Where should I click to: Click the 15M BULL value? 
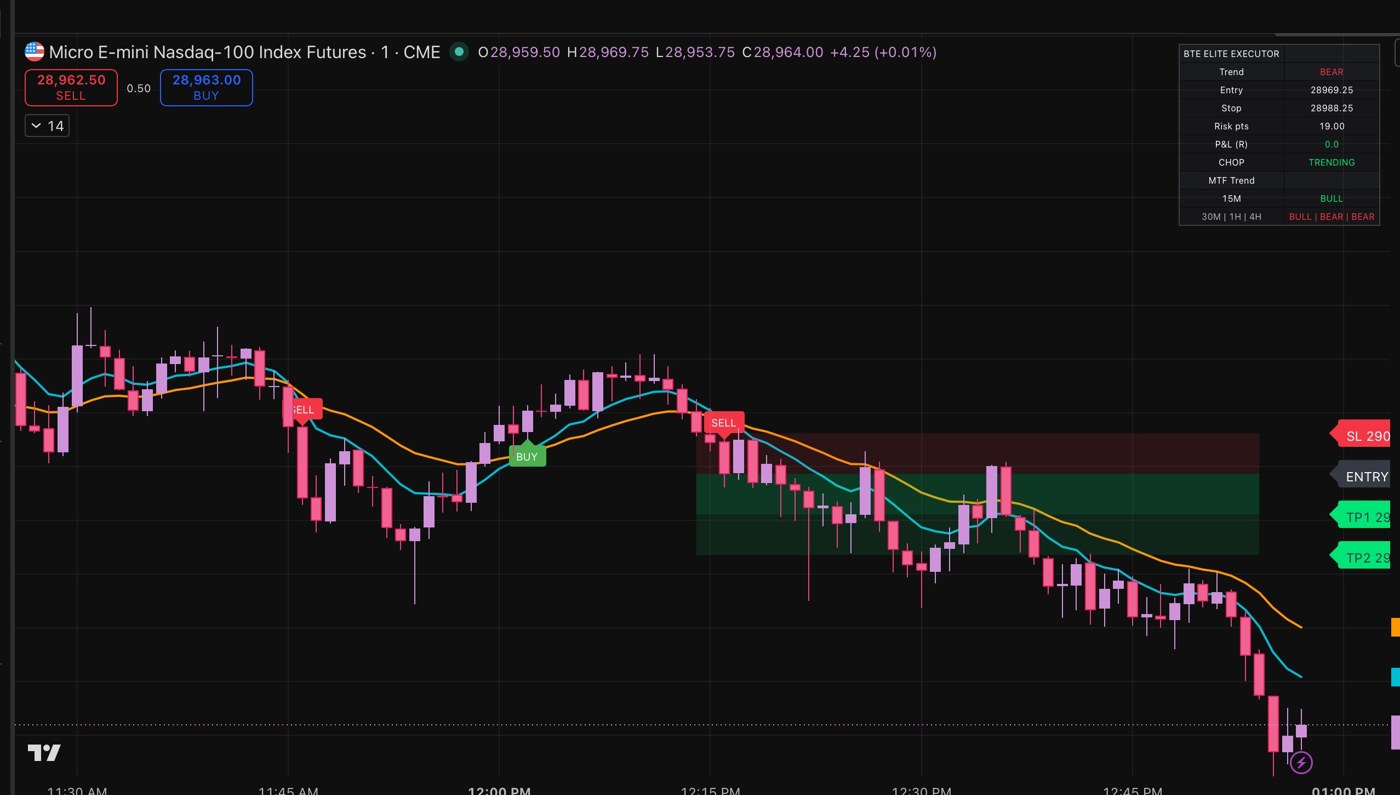(x=1331, y=198)
